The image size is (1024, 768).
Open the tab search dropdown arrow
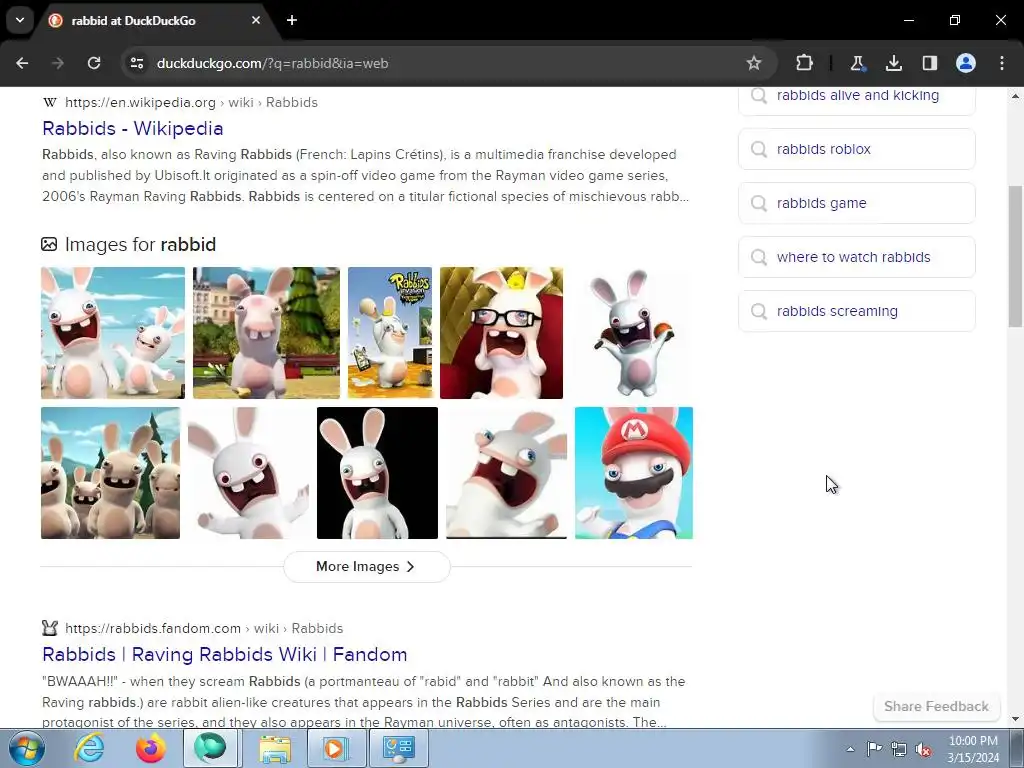[20, 20]
